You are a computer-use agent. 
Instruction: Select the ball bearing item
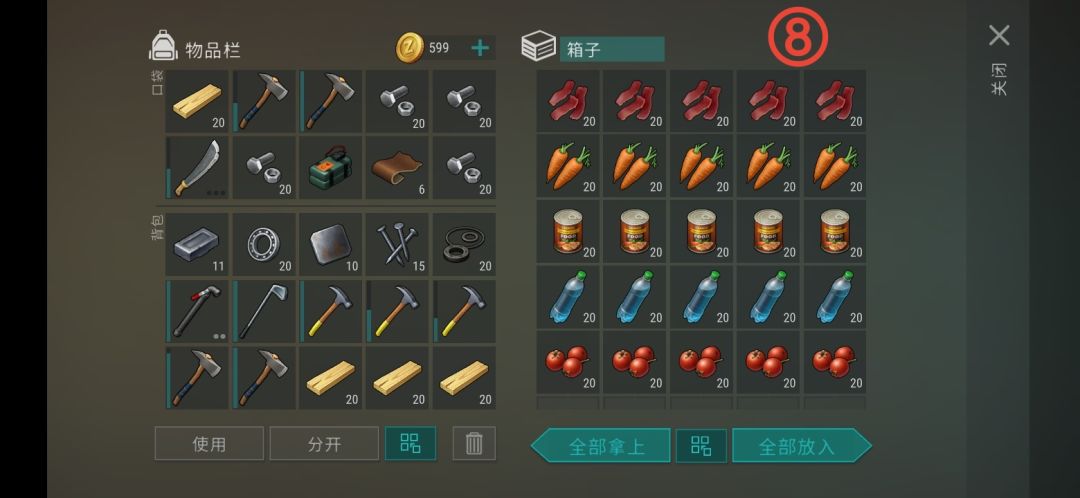point(264,245)
